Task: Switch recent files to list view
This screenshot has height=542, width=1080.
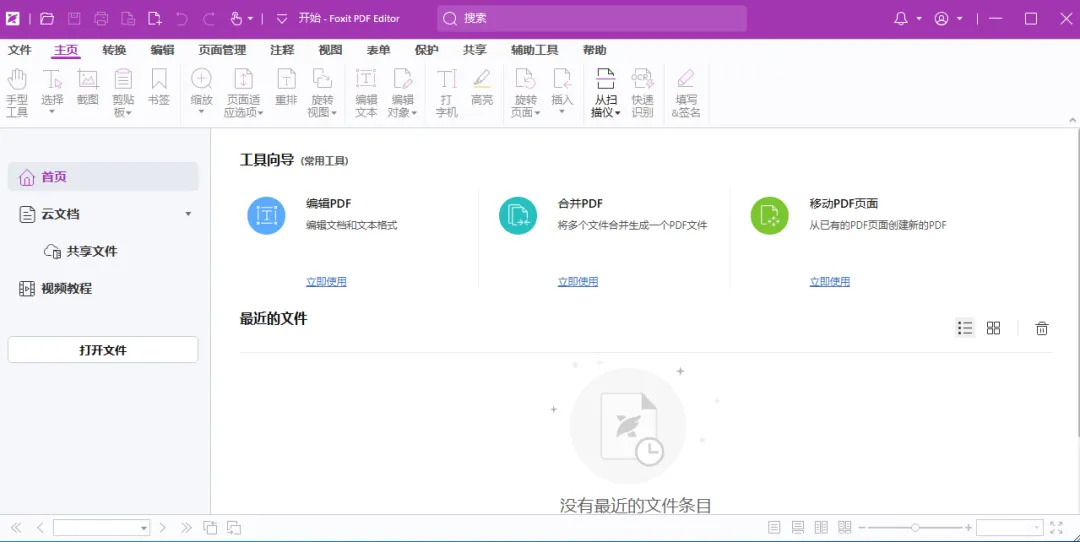Action: (x=965, y=328)
